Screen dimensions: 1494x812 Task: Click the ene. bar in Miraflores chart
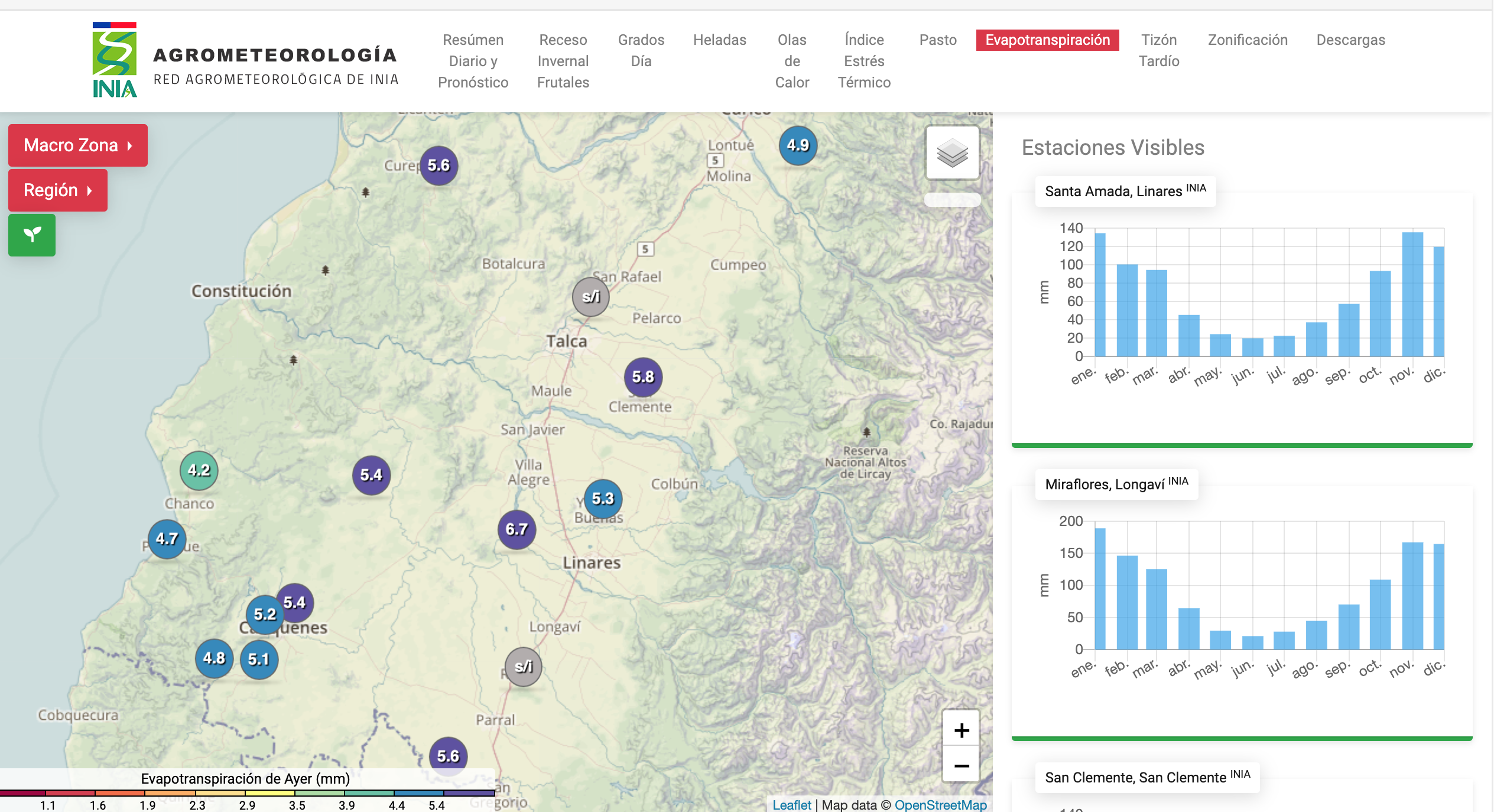click(1100, 589)
